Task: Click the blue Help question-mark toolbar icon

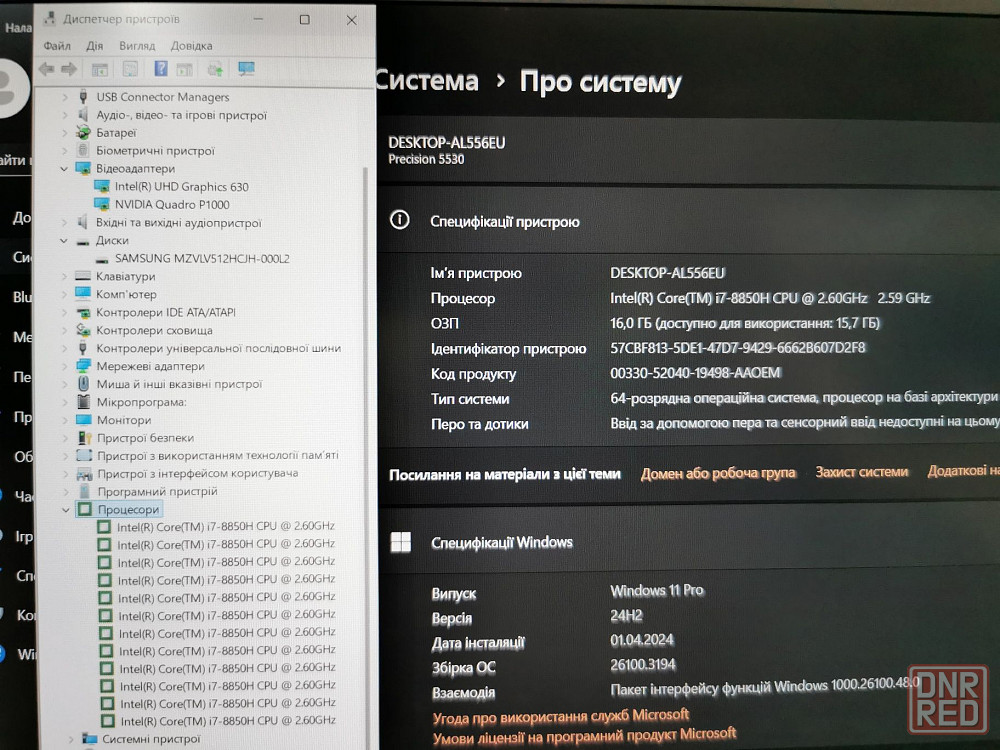Action: click(161, 68)
